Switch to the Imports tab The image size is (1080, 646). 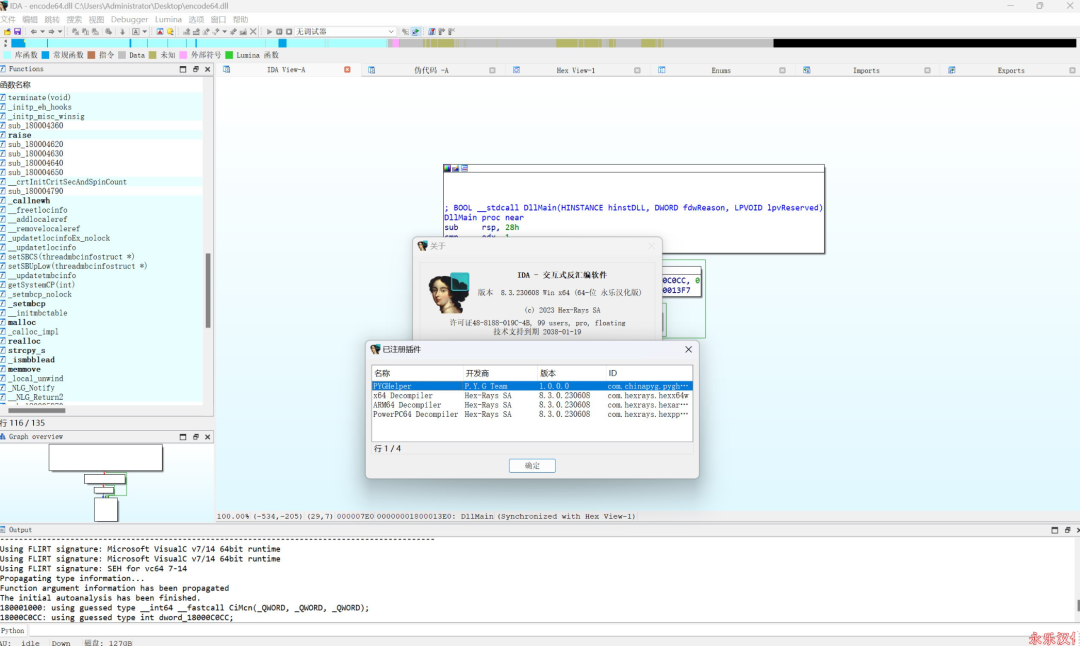(x=866, y=70)
